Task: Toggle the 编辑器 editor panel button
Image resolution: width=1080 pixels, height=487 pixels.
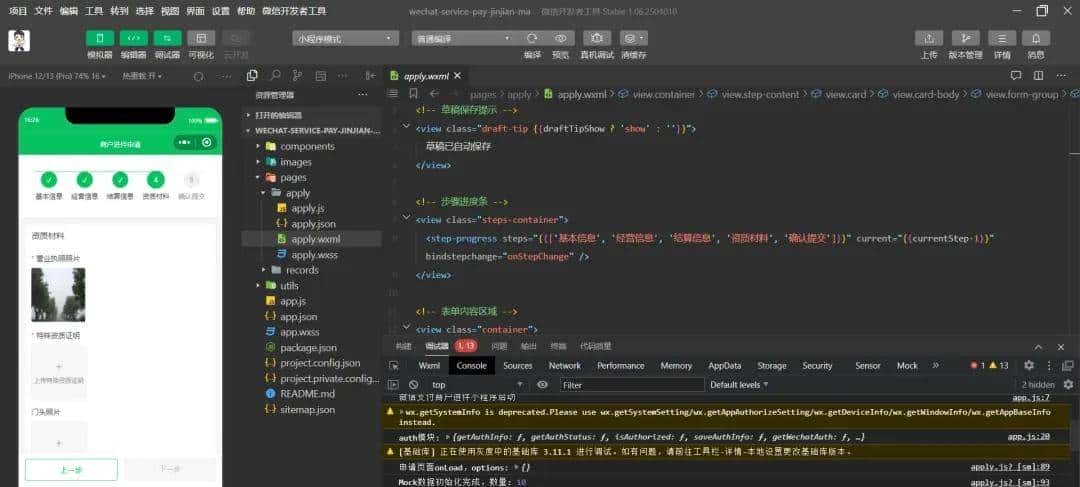Action: (x=134, y=38)
